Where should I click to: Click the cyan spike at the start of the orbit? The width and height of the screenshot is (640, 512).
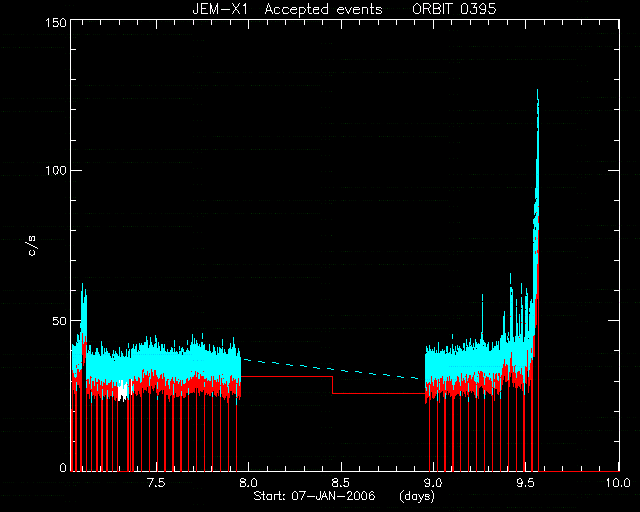point(83,302)
